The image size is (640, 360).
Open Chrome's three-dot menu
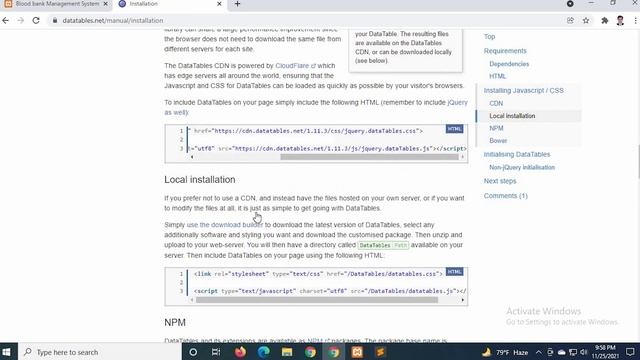636,20
